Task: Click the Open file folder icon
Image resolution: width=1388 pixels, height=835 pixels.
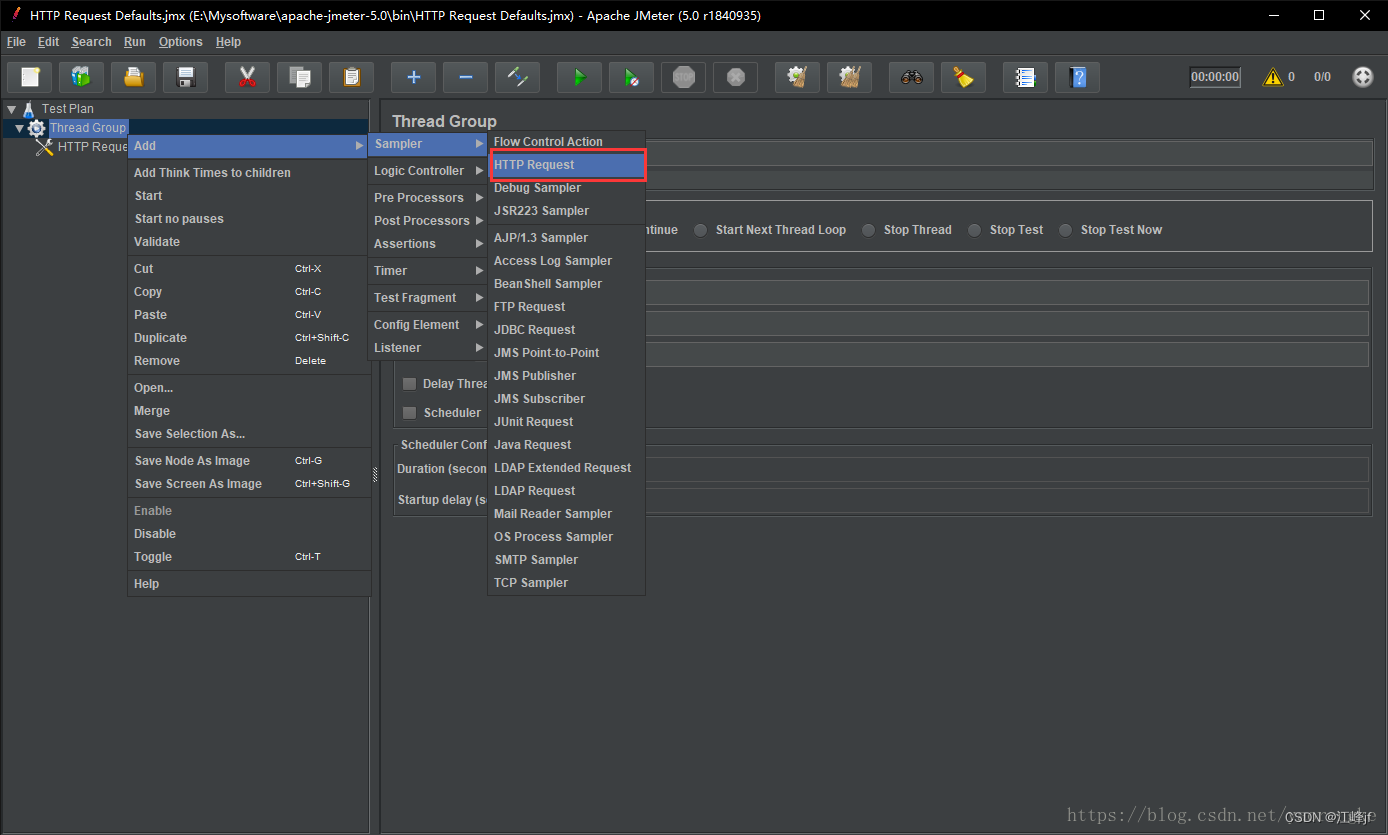Action: click(x=133, y=77)
